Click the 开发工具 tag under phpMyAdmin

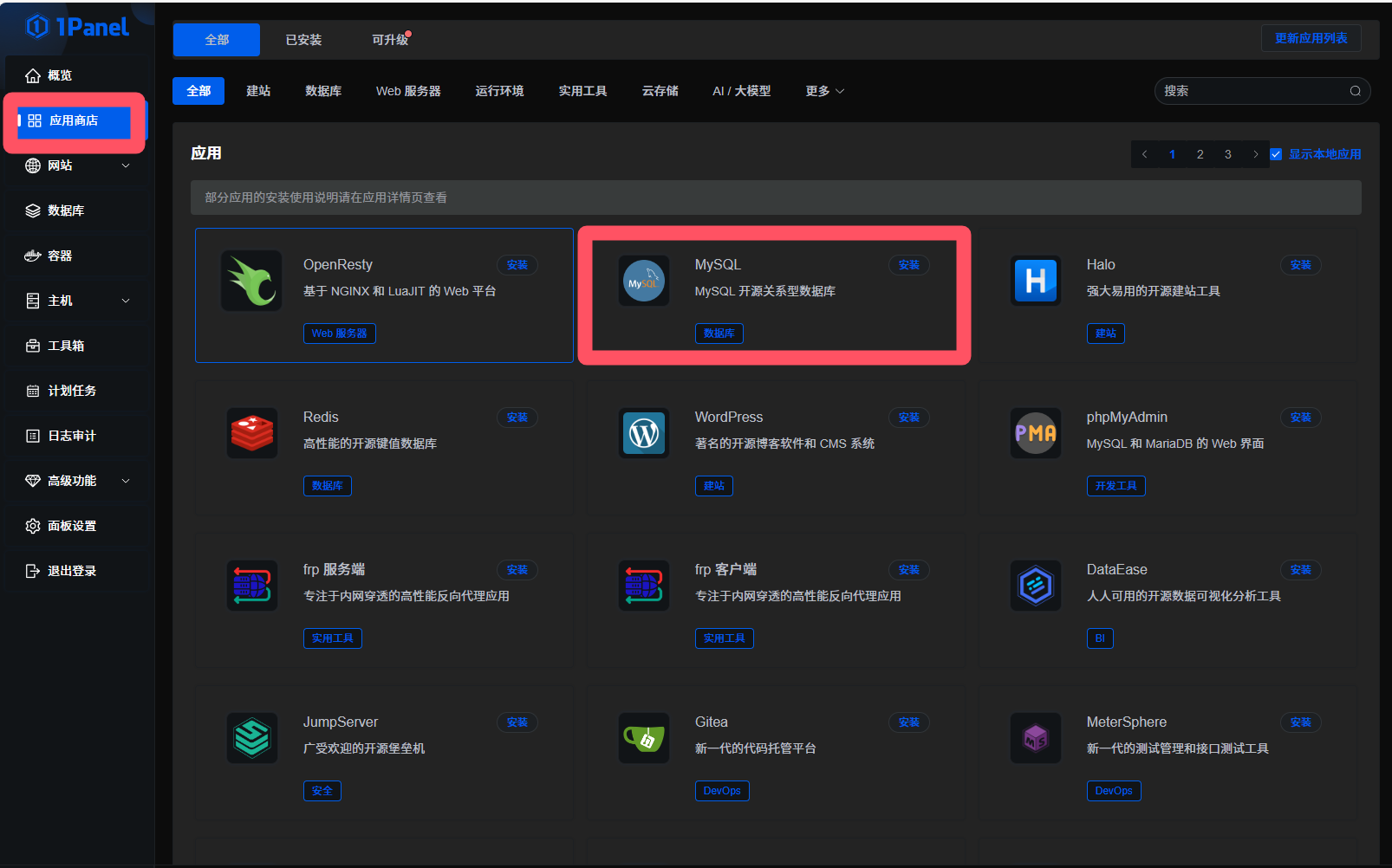pos(1116,486)
